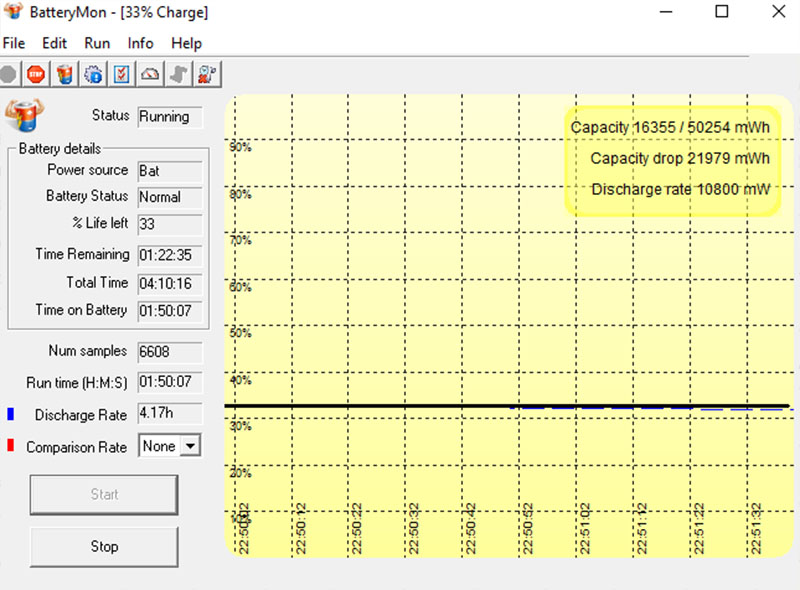Click the red Comparison Rate color marker
Image resolution: width=800 pixels, height=590 pixels.
coord(10,445)
